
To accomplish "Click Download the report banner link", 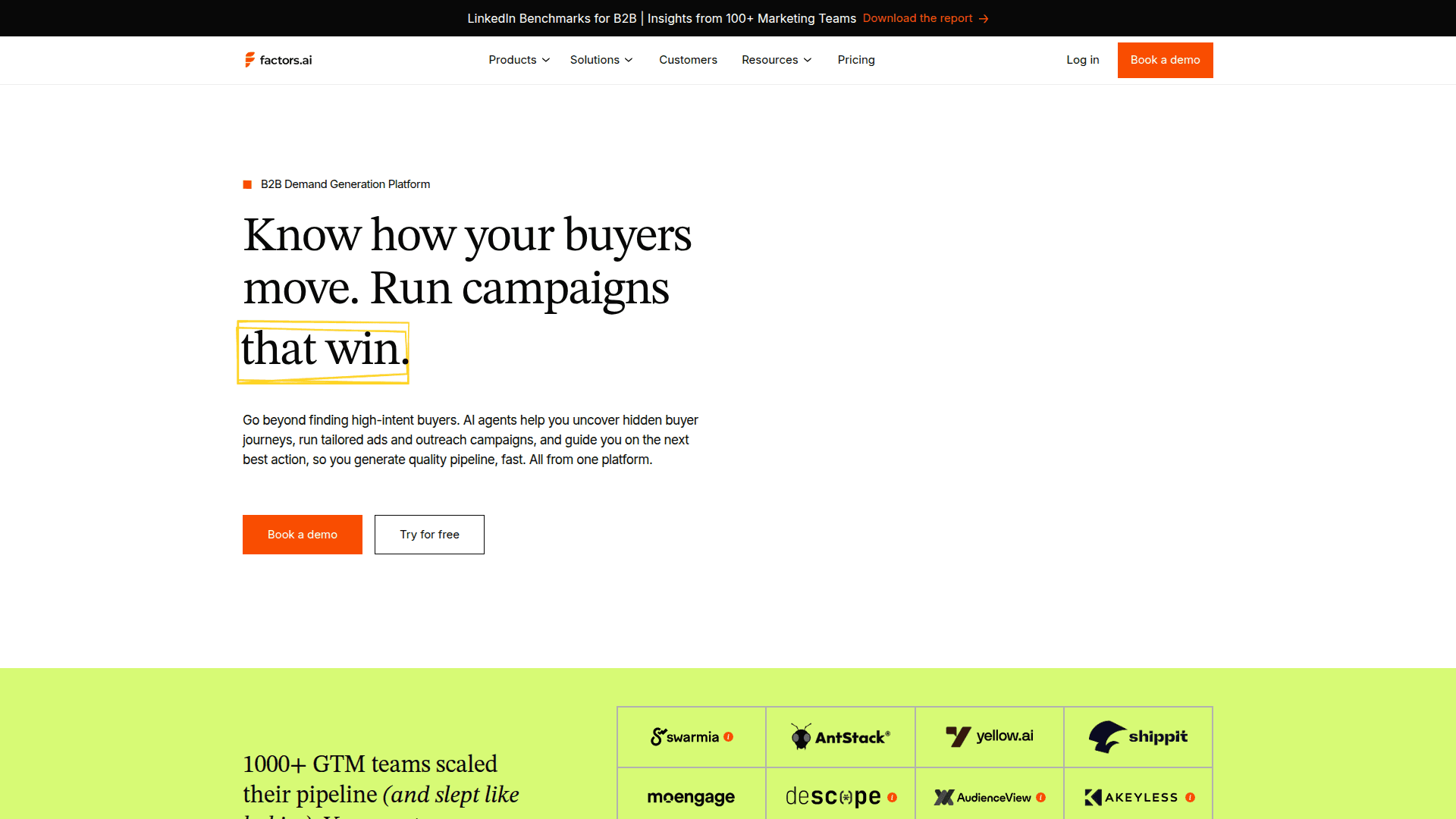I will coord(917,18).
